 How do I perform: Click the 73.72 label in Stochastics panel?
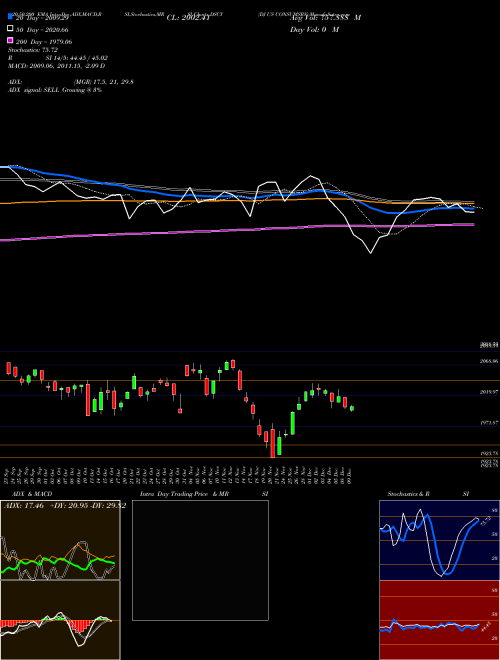(484, 521)
